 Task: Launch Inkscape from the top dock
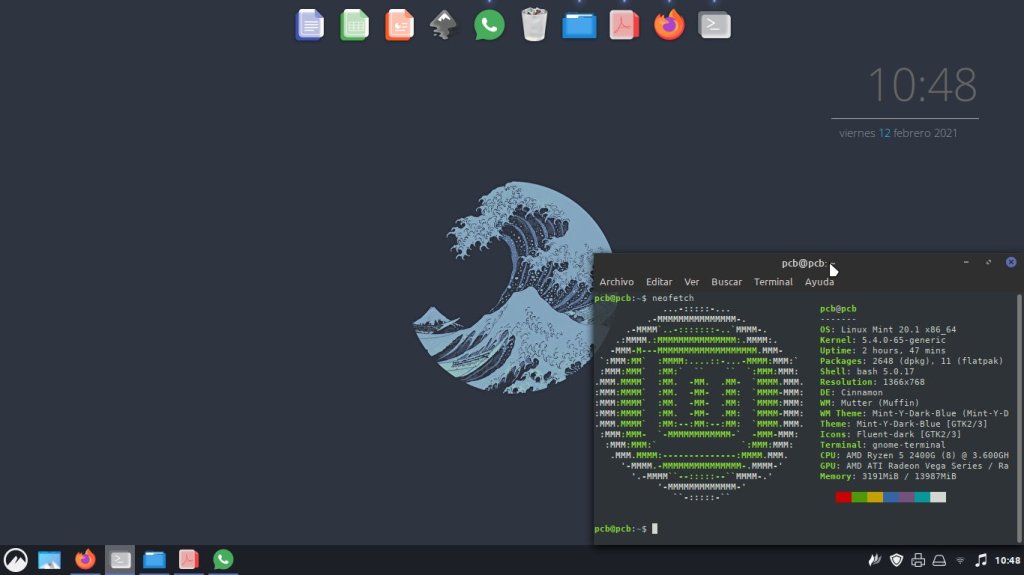coord(444,24)
